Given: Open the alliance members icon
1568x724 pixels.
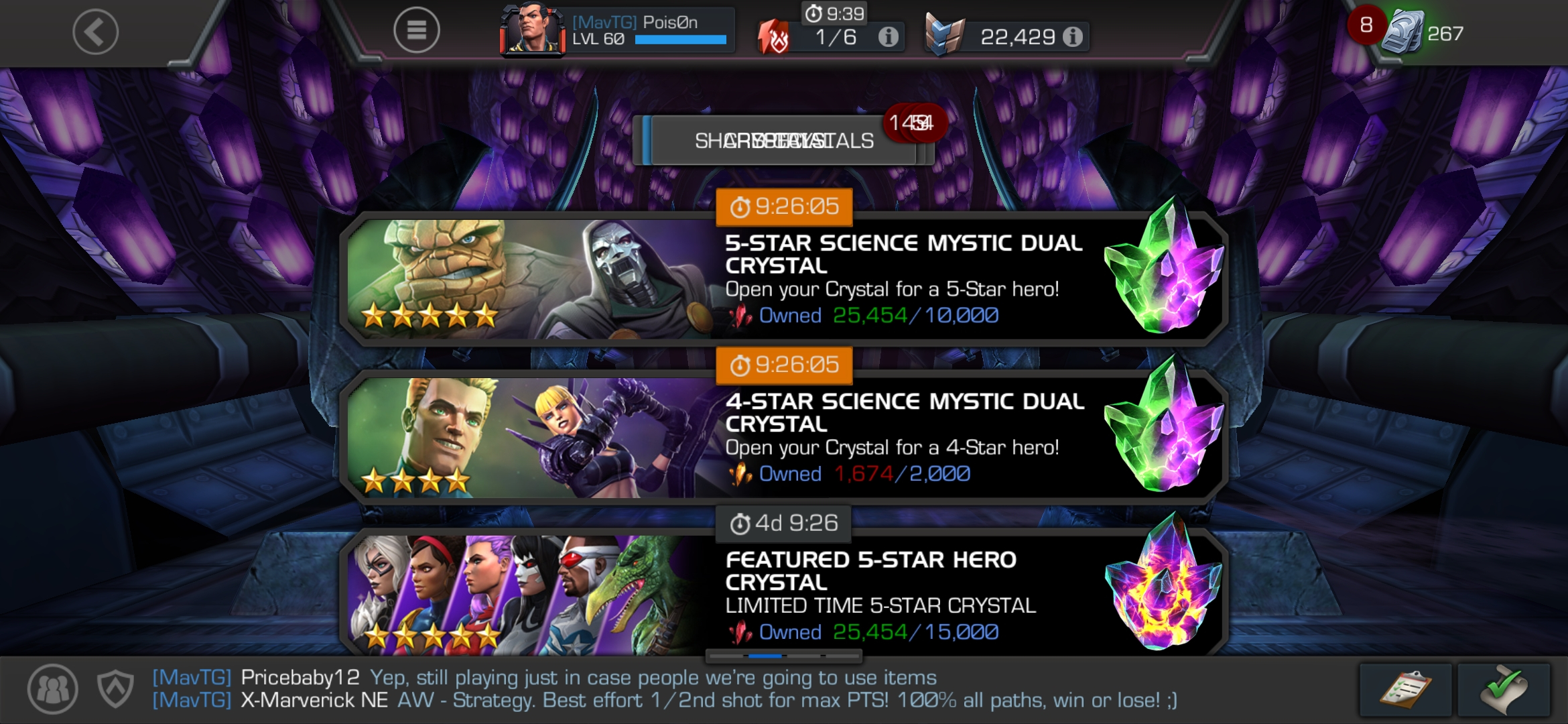Looking at the screenshot, I should pyautogui.click(x=52, y=688).
